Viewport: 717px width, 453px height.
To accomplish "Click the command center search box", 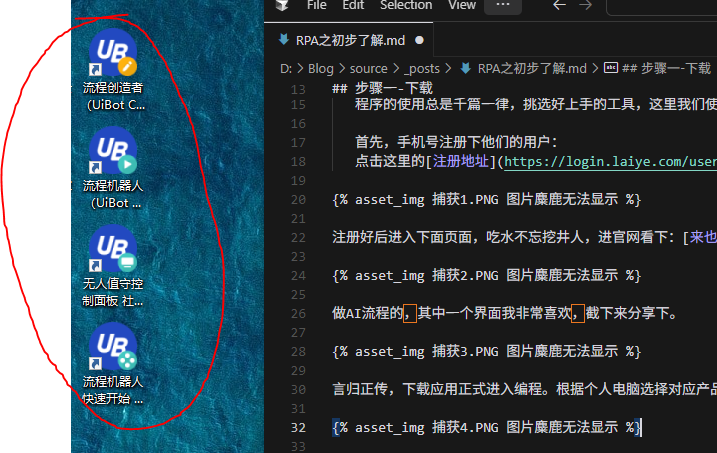I will click(680, 5).
